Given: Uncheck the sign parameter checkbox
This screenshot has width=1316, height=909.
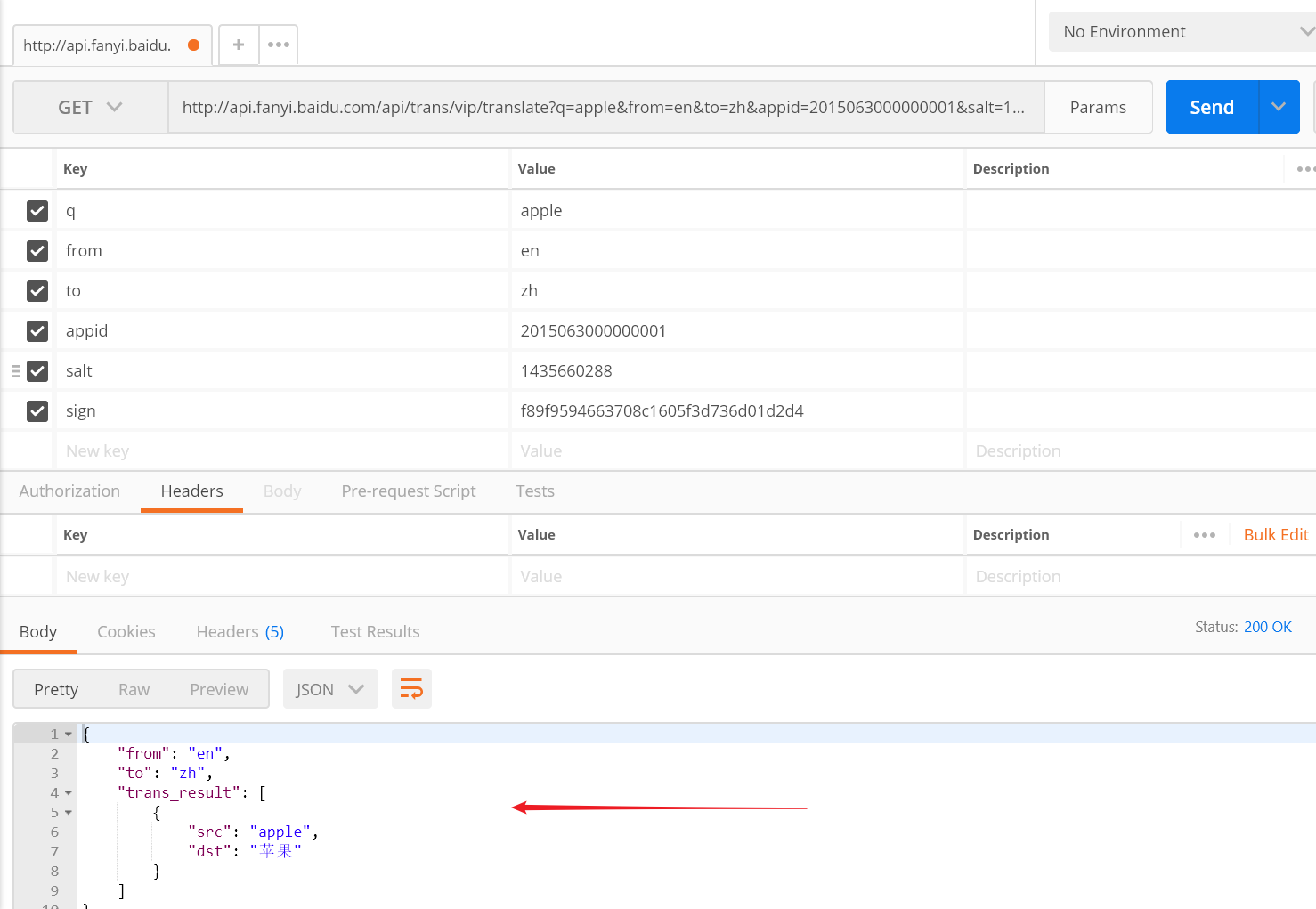Looking at the screenshot, I should (37, 411).
